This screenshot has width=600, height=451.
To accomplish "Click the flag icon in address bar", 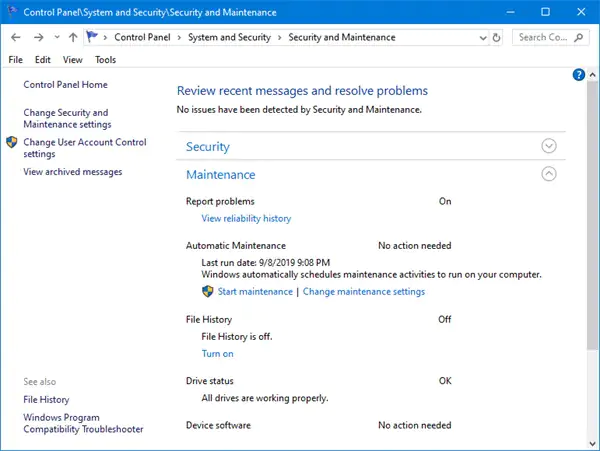I will click(92, 37).
